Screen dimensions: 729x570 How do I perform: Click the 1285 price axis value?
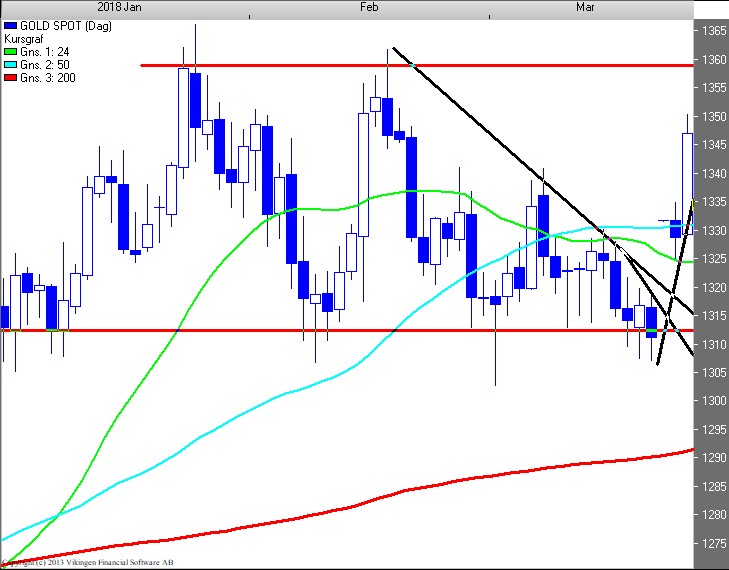point(714,487)
